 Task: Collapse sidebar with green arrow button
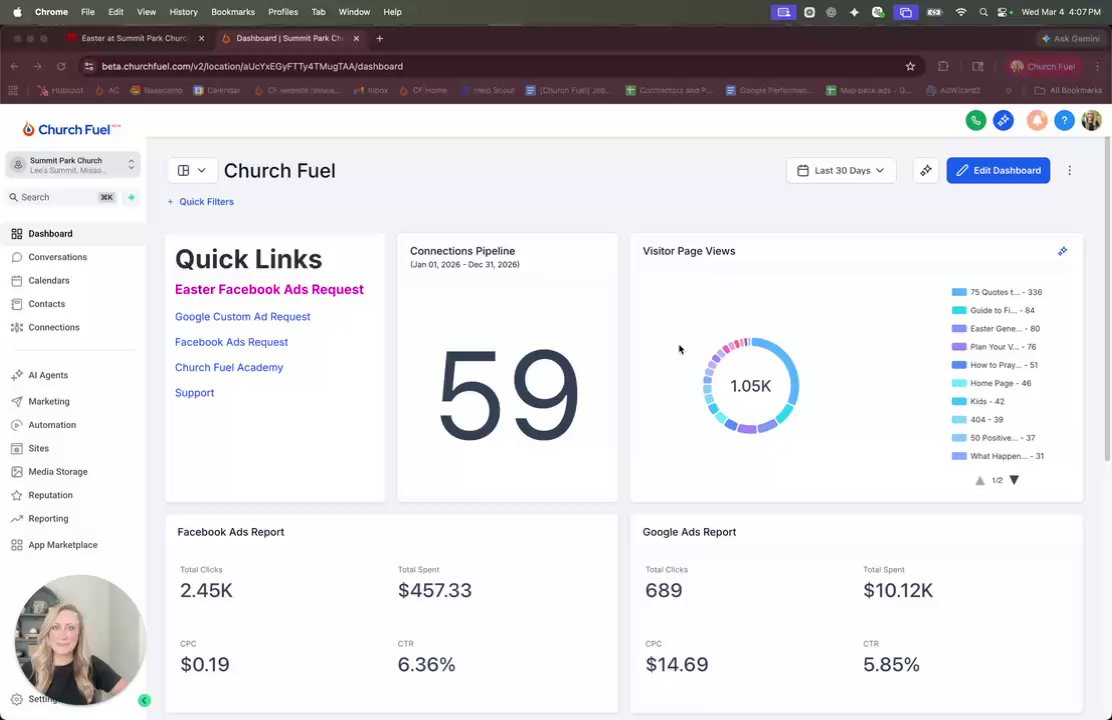tap(144, 700)
